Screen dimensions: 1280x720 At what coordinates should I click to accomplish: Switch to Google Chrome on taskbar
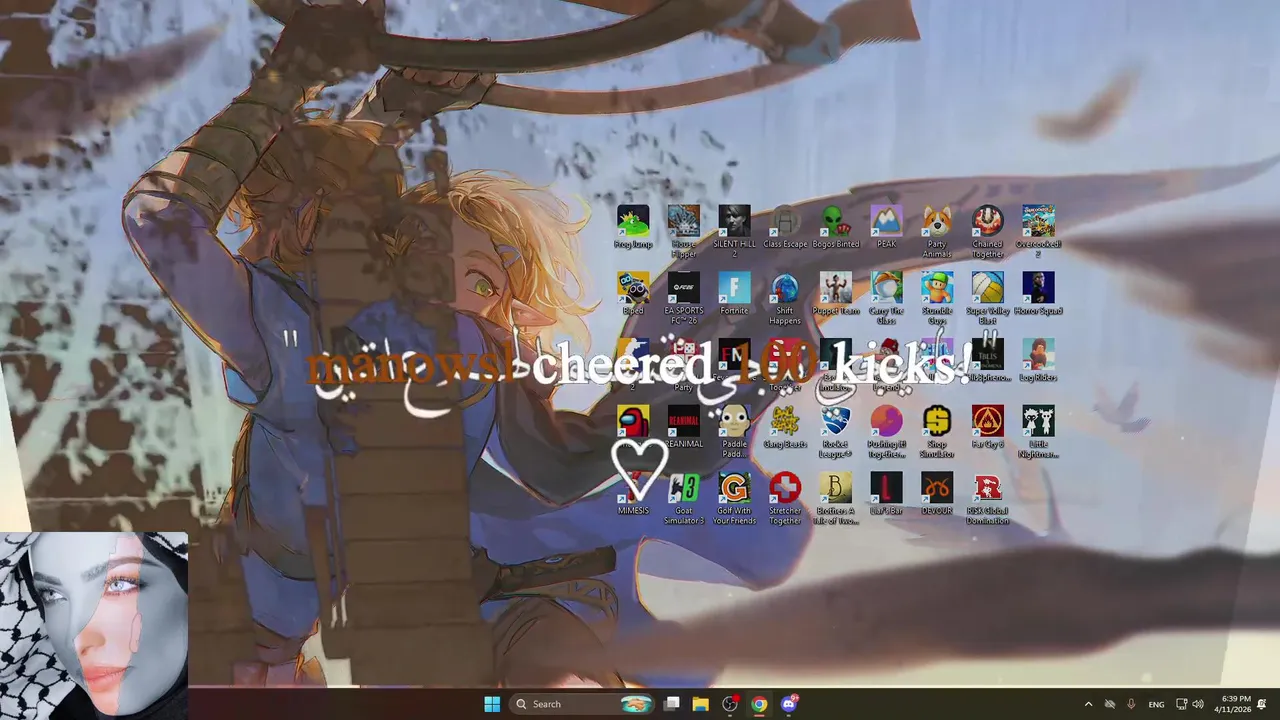click(759, 704)
